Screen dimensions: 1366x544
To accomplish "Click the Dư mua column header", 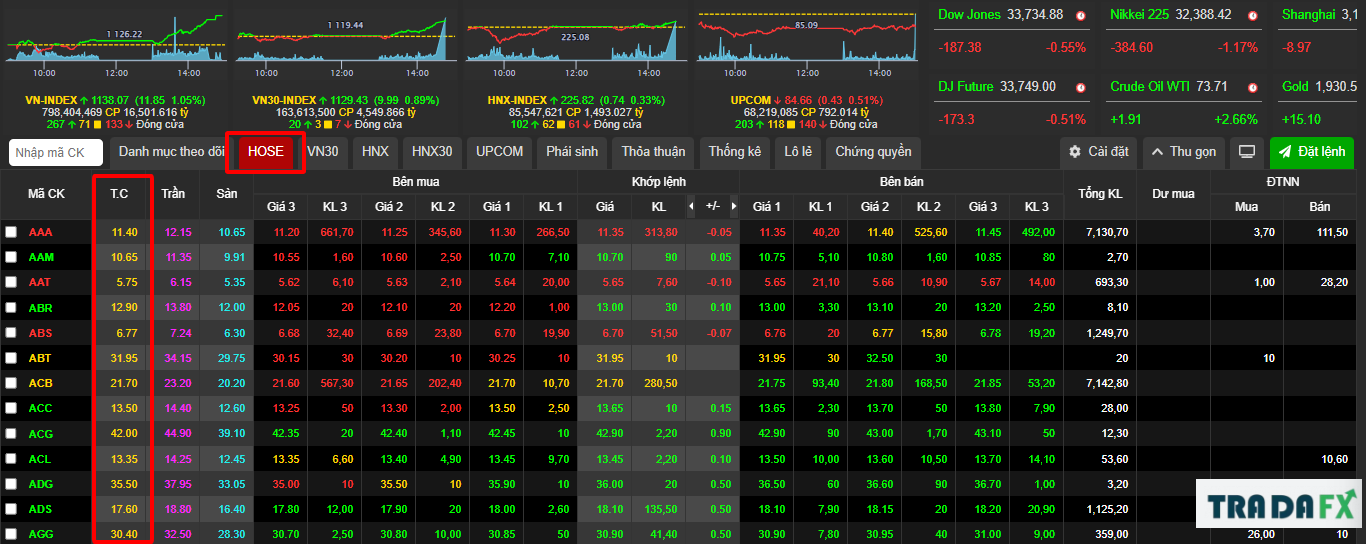I will pos(1173,194).
